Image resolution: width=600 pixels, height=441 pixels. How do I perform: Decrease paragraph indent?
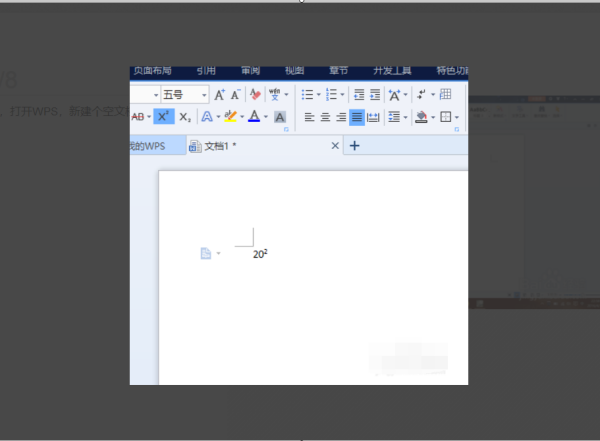pos(359,94)
